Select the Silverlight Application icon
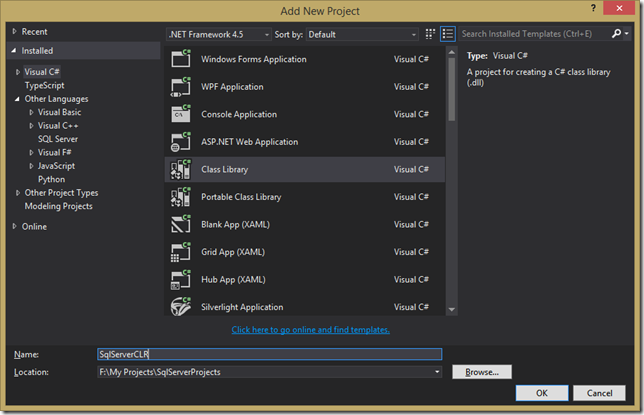This screenshot has height=415, width=644. pos(181,307)
